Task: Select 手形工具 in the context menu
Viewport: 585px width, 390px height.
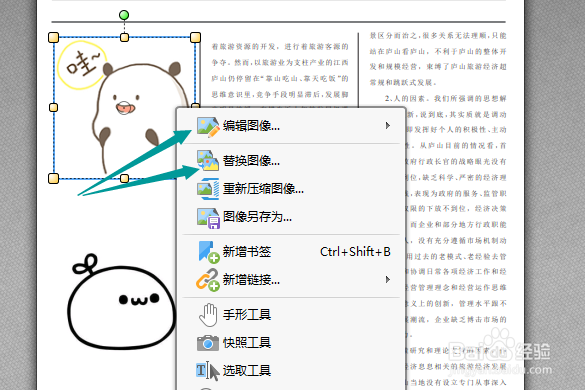Action: pos(291,315)
